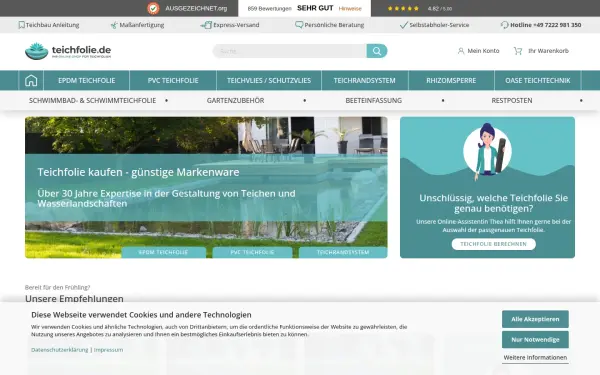Click the Thea assistant avatar

tap(487, 151)
